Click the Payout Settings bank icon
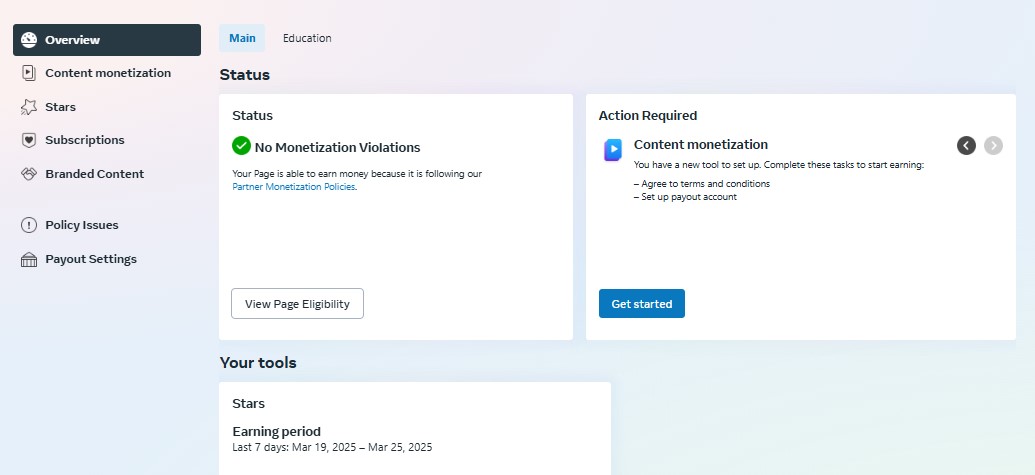 29,259
